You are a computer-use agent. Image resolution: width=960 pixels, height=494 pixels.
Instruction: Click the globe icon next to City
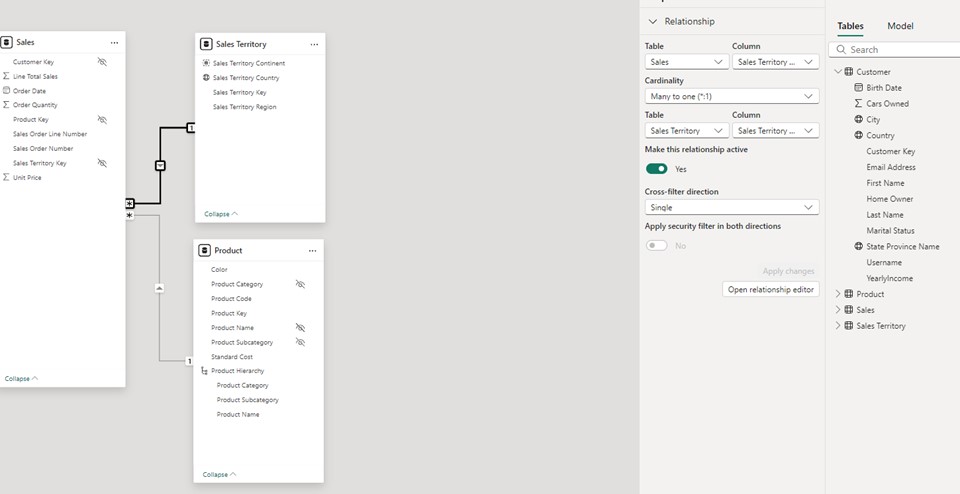(858, 119)
